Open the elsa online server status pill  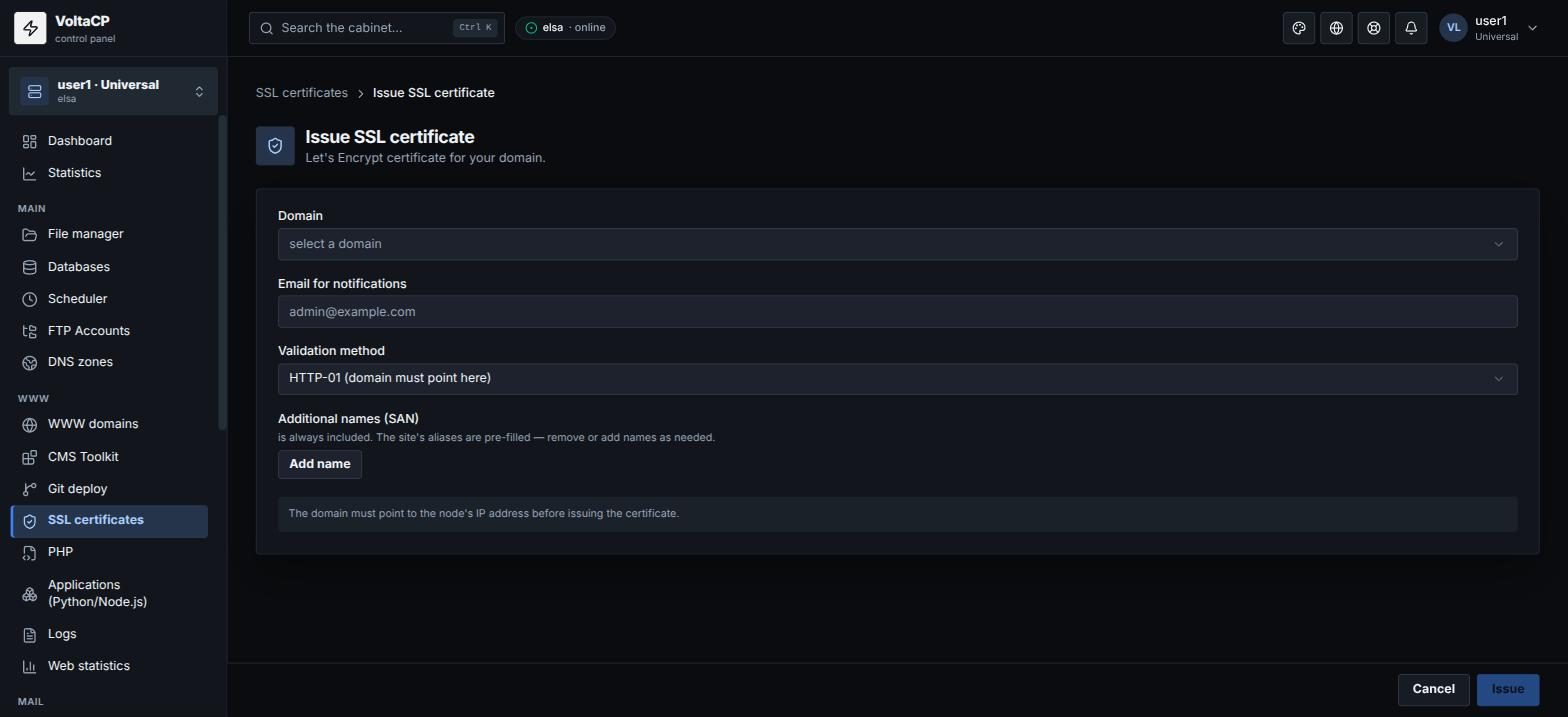coord(565,28)
